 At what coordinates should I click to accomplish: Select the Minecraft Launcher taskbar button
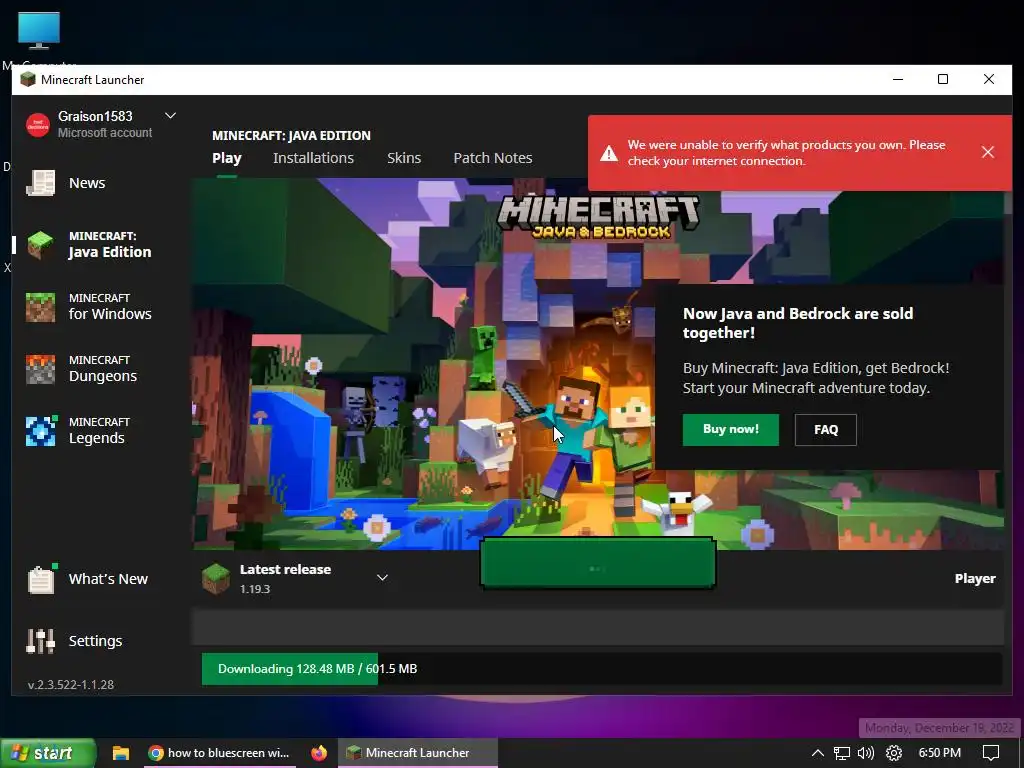pyautogui.click(x=418, y=753)
